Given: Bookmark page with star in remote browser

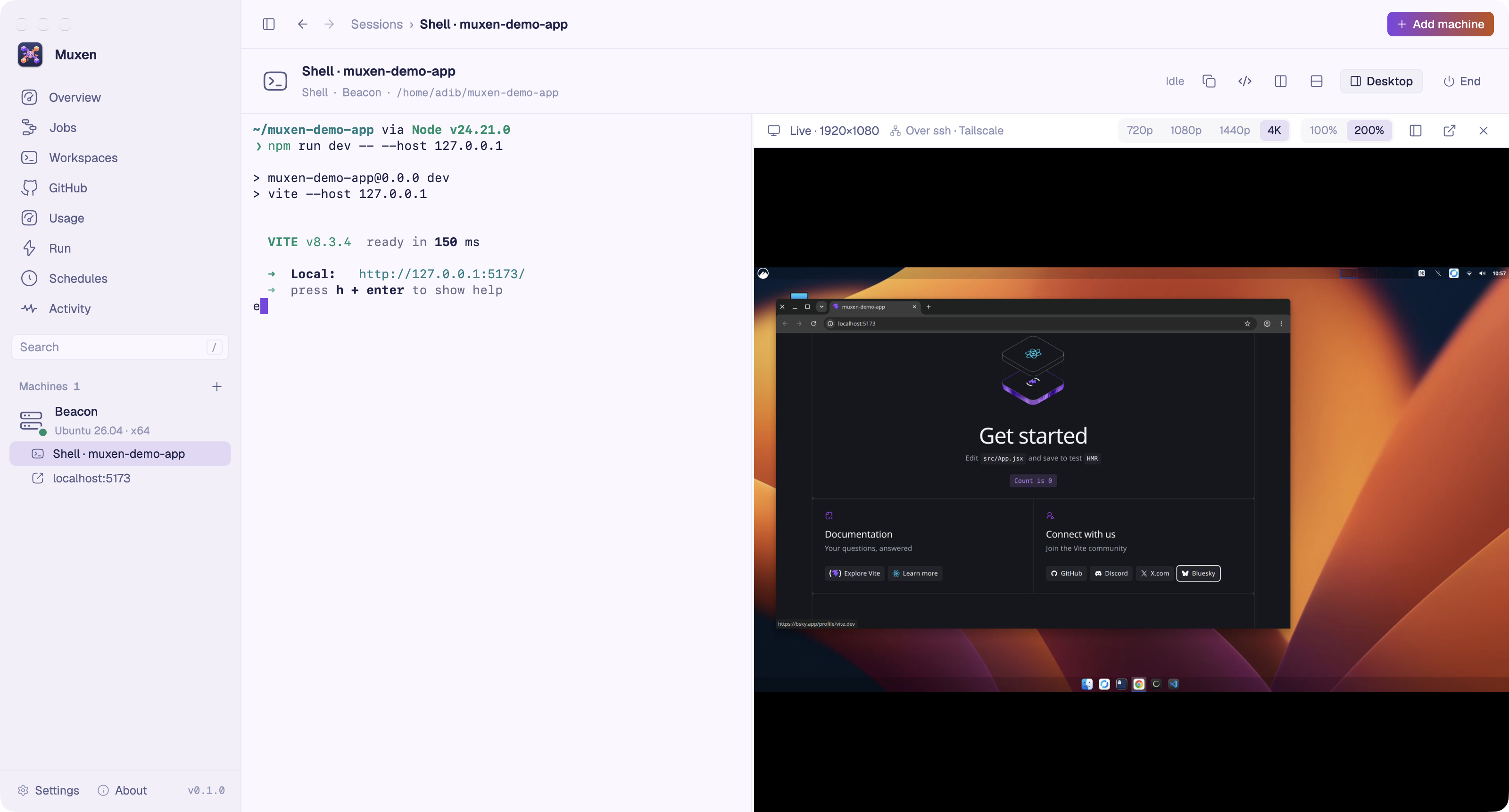Looking at the screenshot, I should click(x=1247, y=323).
